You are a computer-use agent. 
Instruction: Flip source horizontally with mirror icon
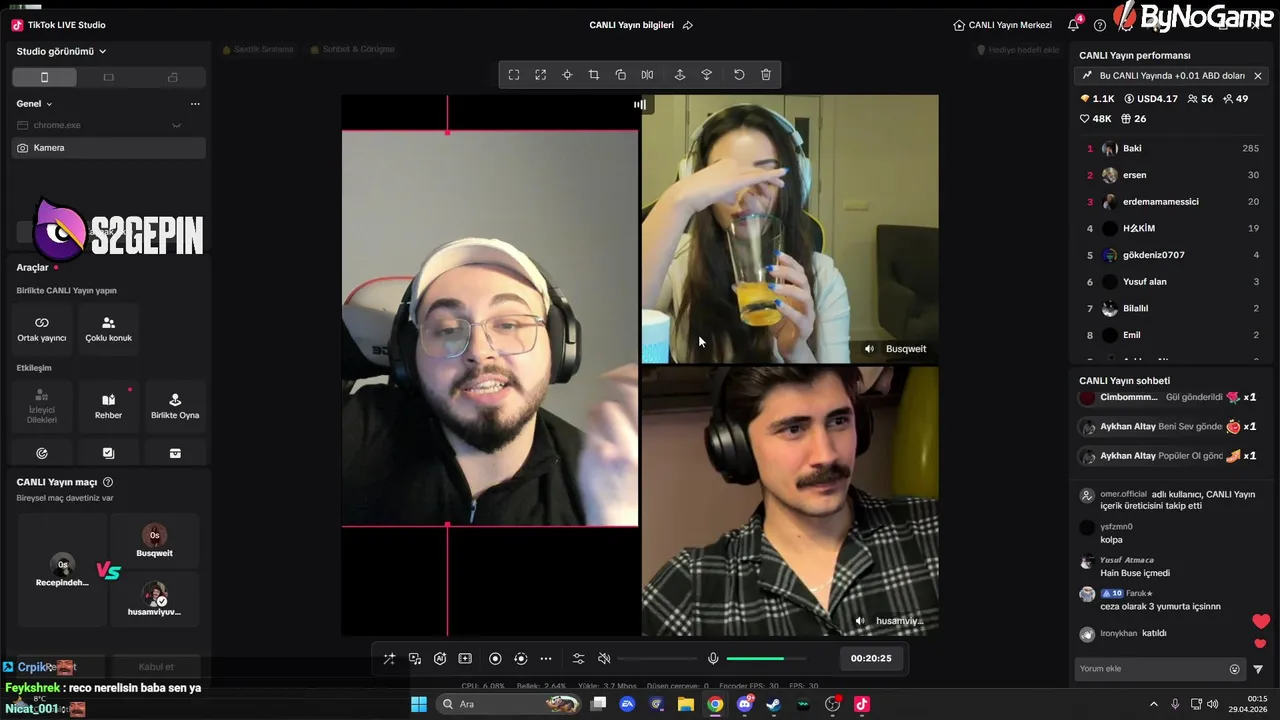click(x=647, y=75)
